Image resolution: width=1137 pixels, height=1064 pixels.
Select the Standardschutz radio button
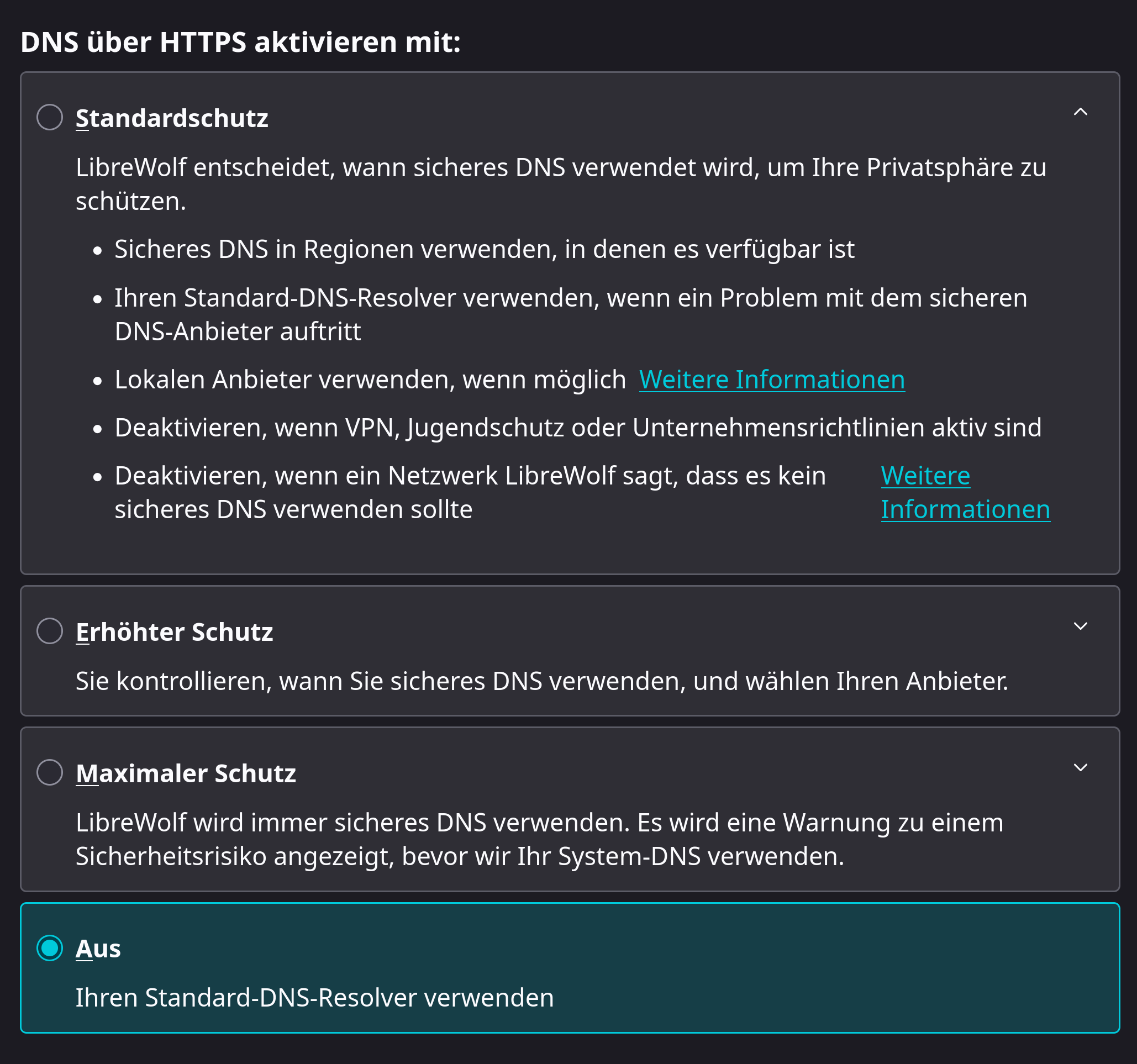[50, 117]
